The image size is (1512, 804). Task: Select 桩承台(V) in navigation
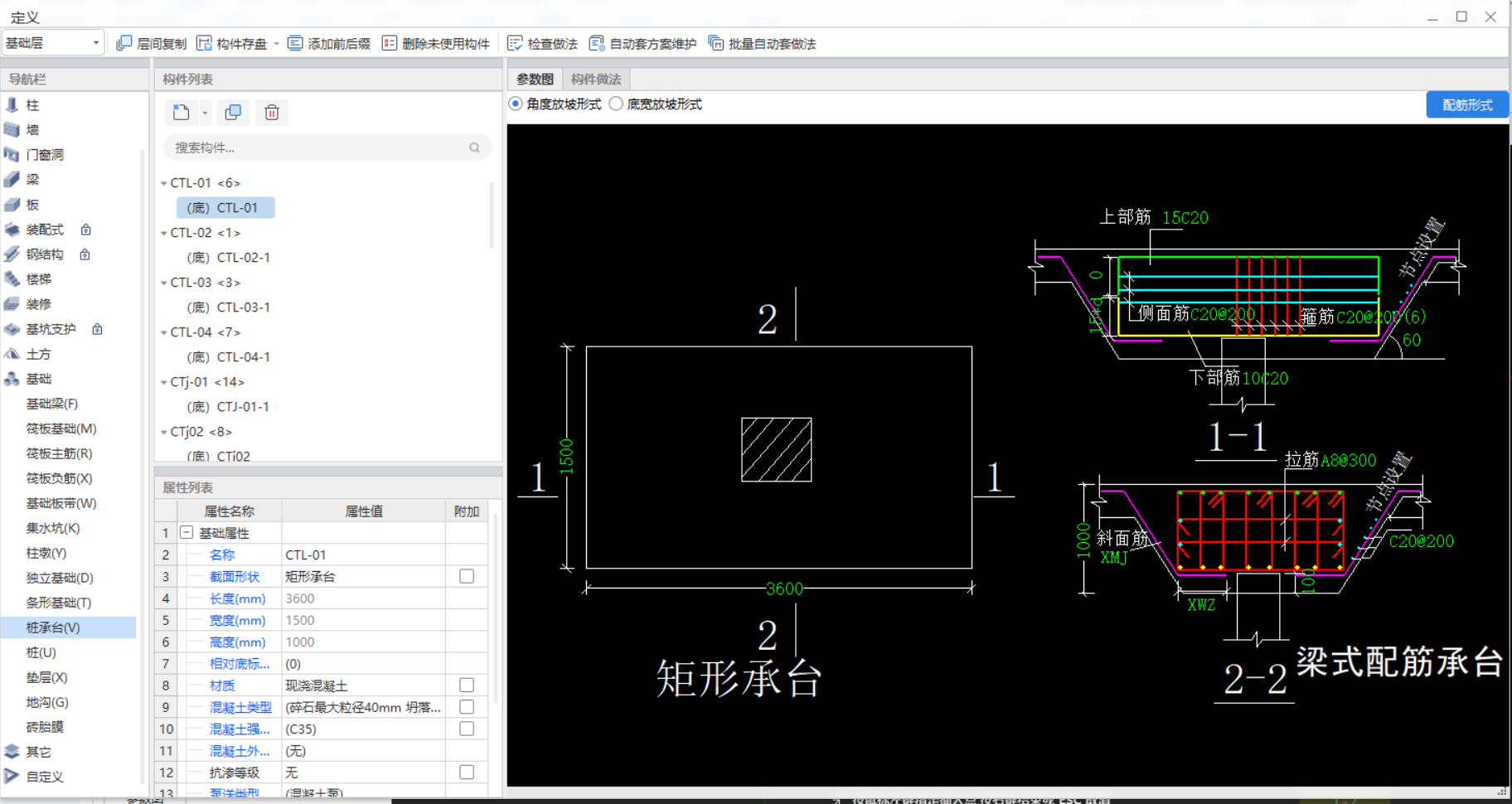53,627
